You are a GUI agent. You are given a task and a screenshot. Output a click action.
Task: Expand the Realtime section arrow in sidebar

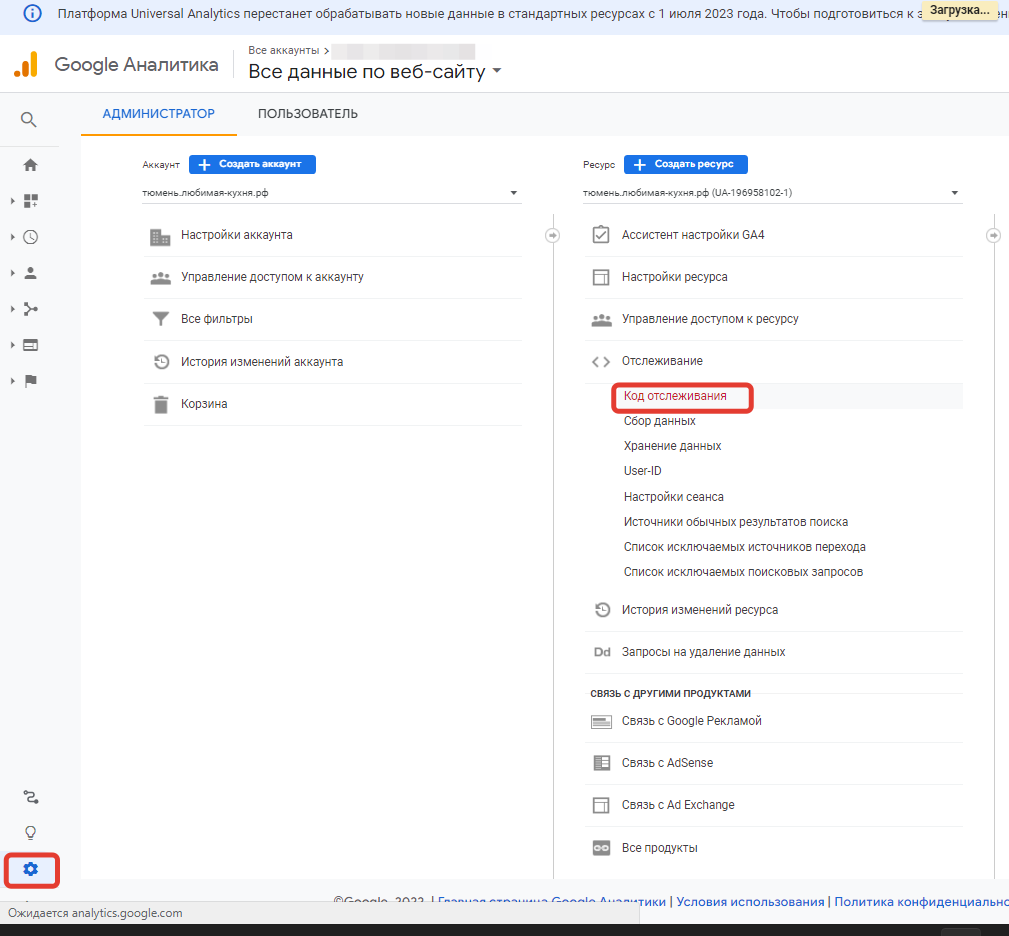click(12, 237)
